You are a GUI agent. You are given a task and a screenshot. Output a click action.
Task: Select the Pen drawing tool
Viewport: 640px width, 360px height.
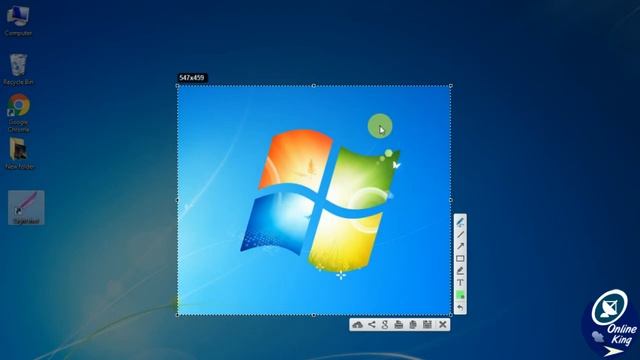point(460,222)
